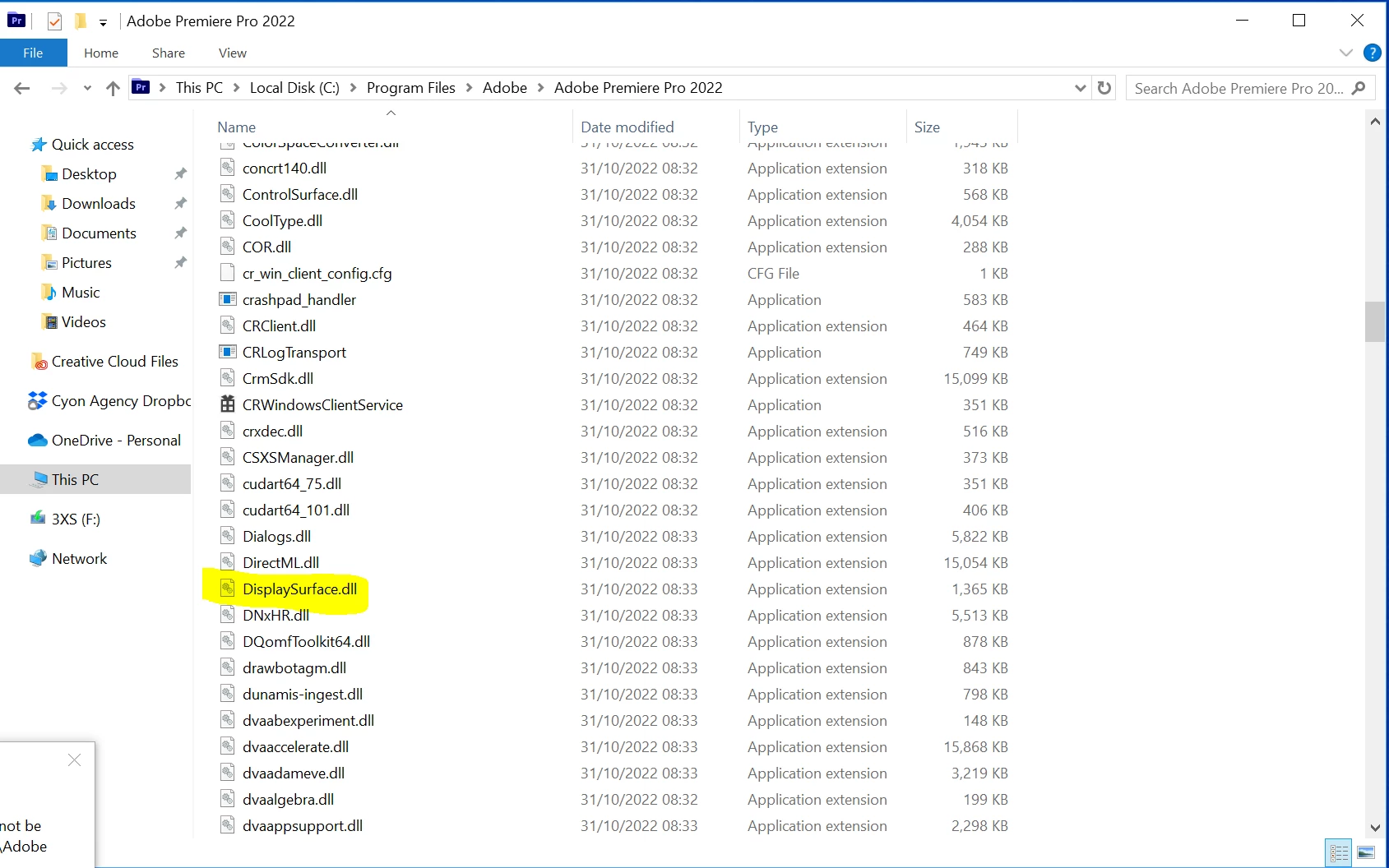Click the New Folder quick access icon

pyautogui.click(x=81, y=21)
